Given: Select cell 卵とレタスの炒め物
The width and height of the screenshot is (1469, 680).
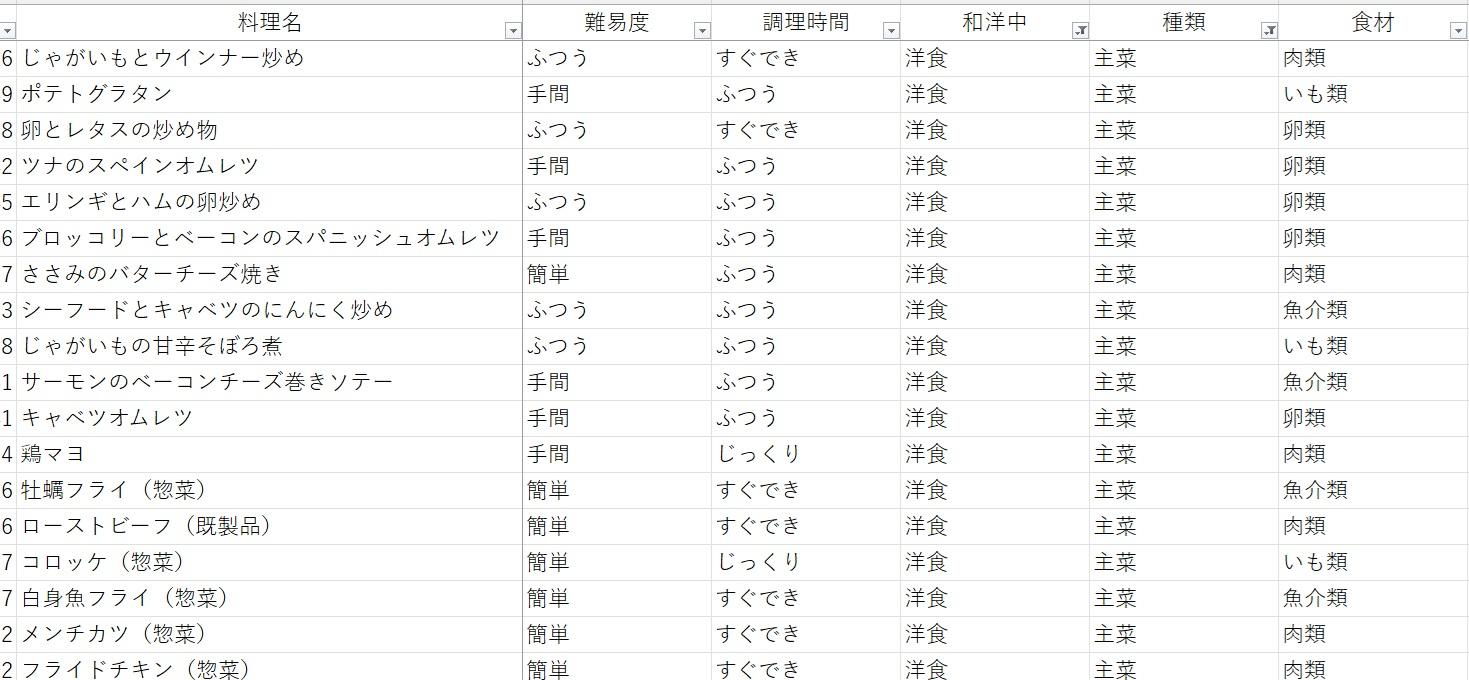Looking at the screenshot, I should (270, 130).
